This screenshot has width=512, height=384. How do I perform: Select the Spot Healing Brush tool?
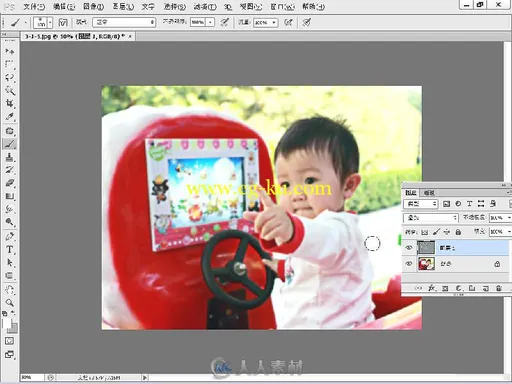[9, 131]
